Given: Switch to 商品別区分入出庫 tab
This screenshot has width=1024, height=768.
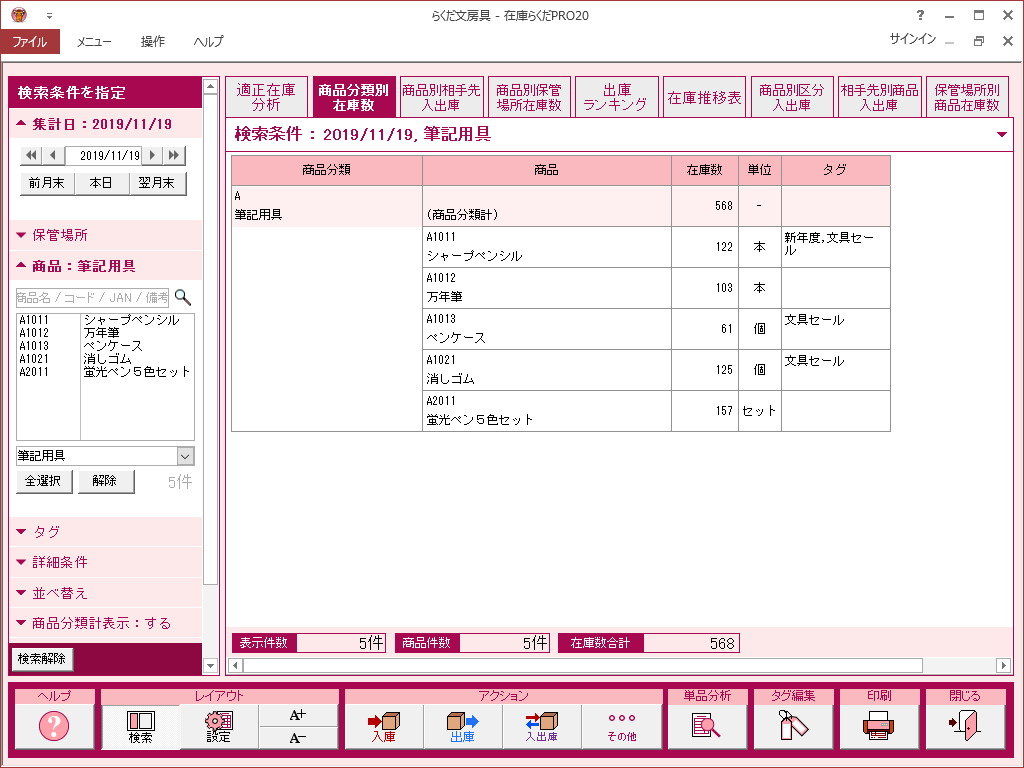Looking at the screenshot, I should point(792,97).
